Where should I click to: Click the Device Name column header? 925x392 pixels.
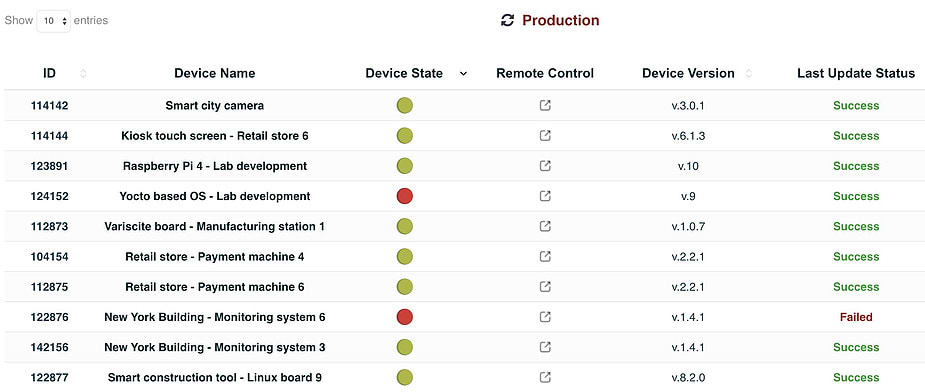pos(215,73)
